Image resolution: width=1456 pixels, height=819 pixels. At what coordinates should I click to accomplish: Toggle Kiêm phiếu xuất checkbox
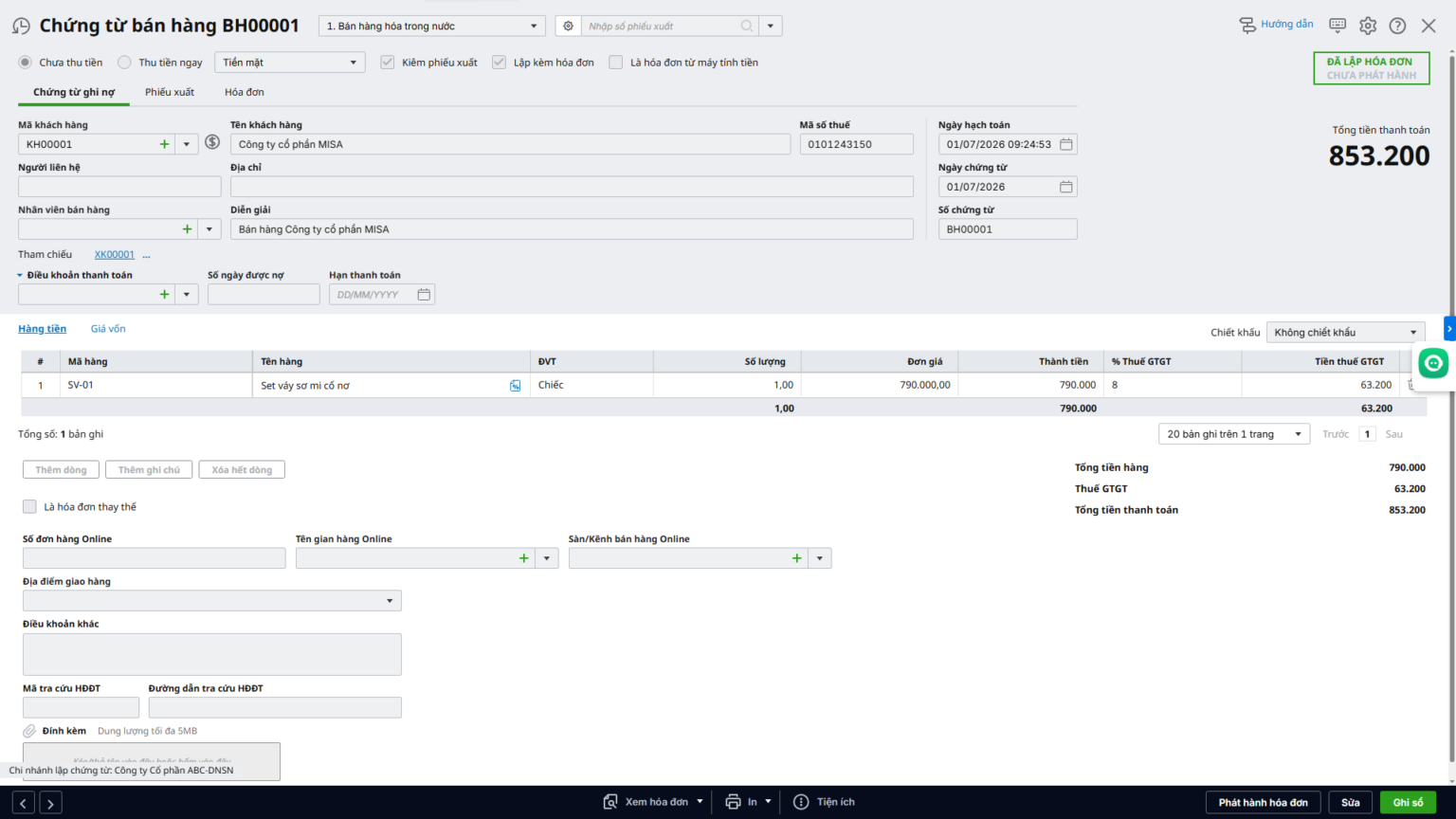[x=387, y=63]
